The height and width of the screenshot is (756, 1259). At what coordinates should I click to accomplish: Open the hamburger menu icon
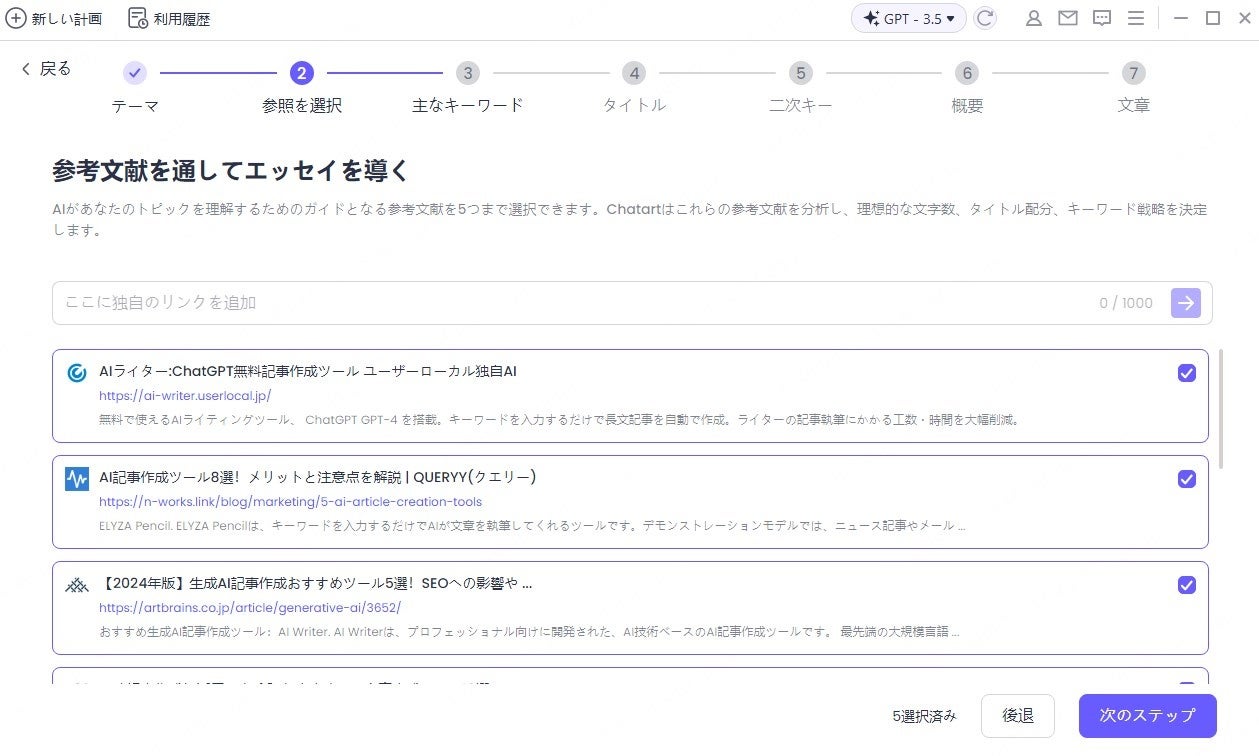tap(1135, 18)
